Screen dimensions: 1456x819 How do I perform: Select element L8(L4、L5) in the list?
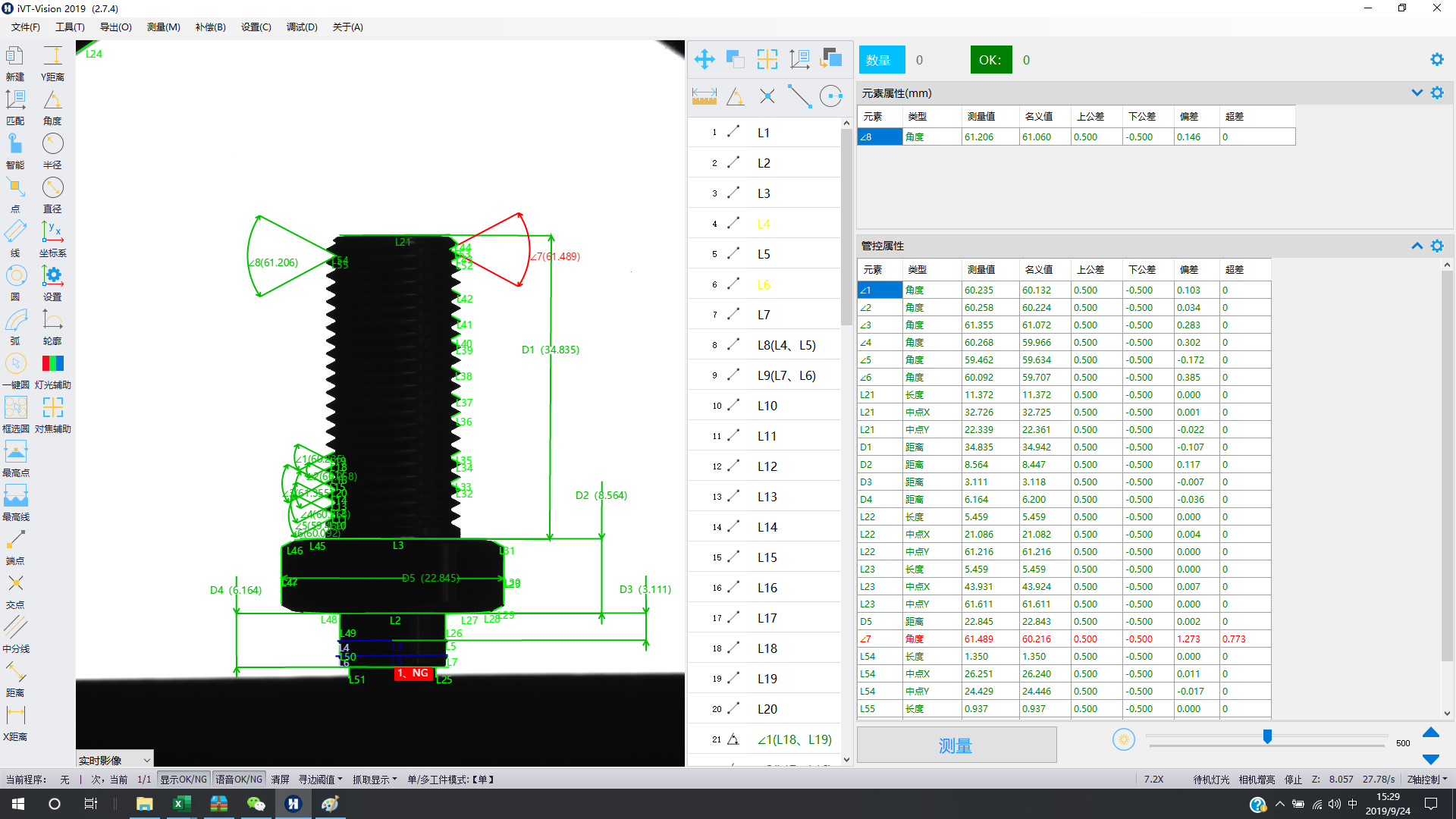click(764, 345)
